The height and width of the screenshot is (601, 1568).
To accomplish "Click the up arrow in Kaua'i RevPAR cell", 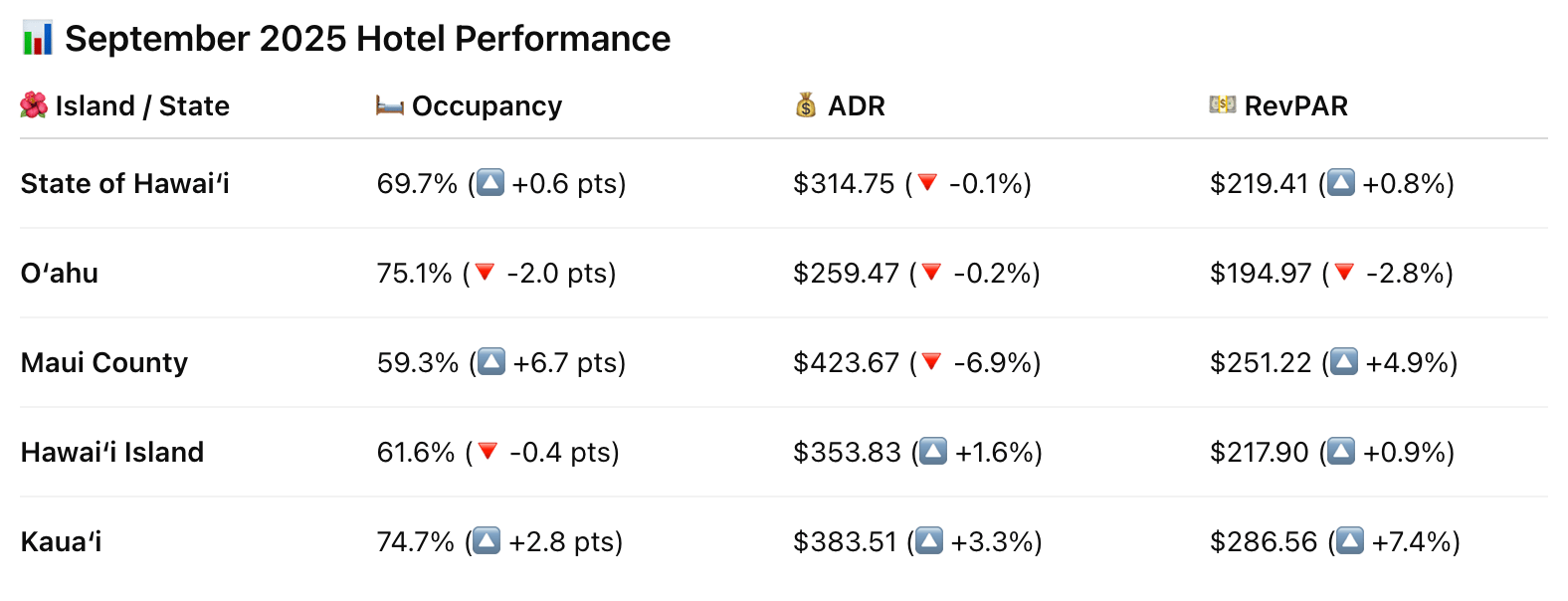I will point(1350,541).
